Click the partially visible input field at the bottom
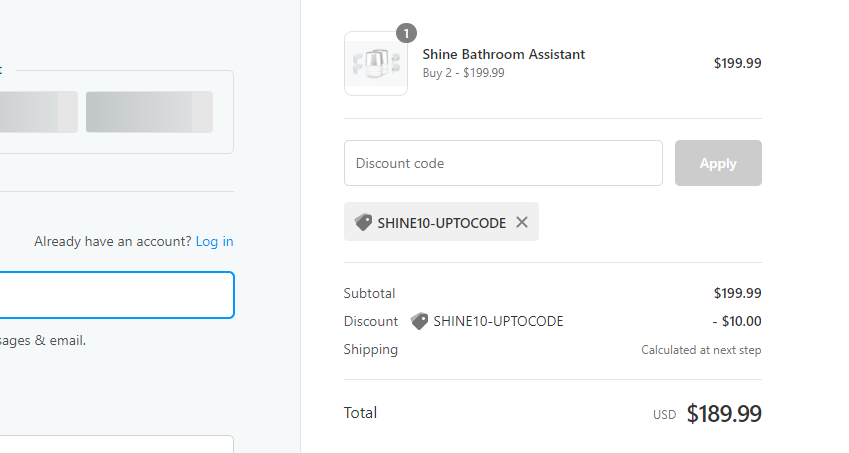Image resolution: width=849 pixels, height=453 pixels. [x=117, y=444]
